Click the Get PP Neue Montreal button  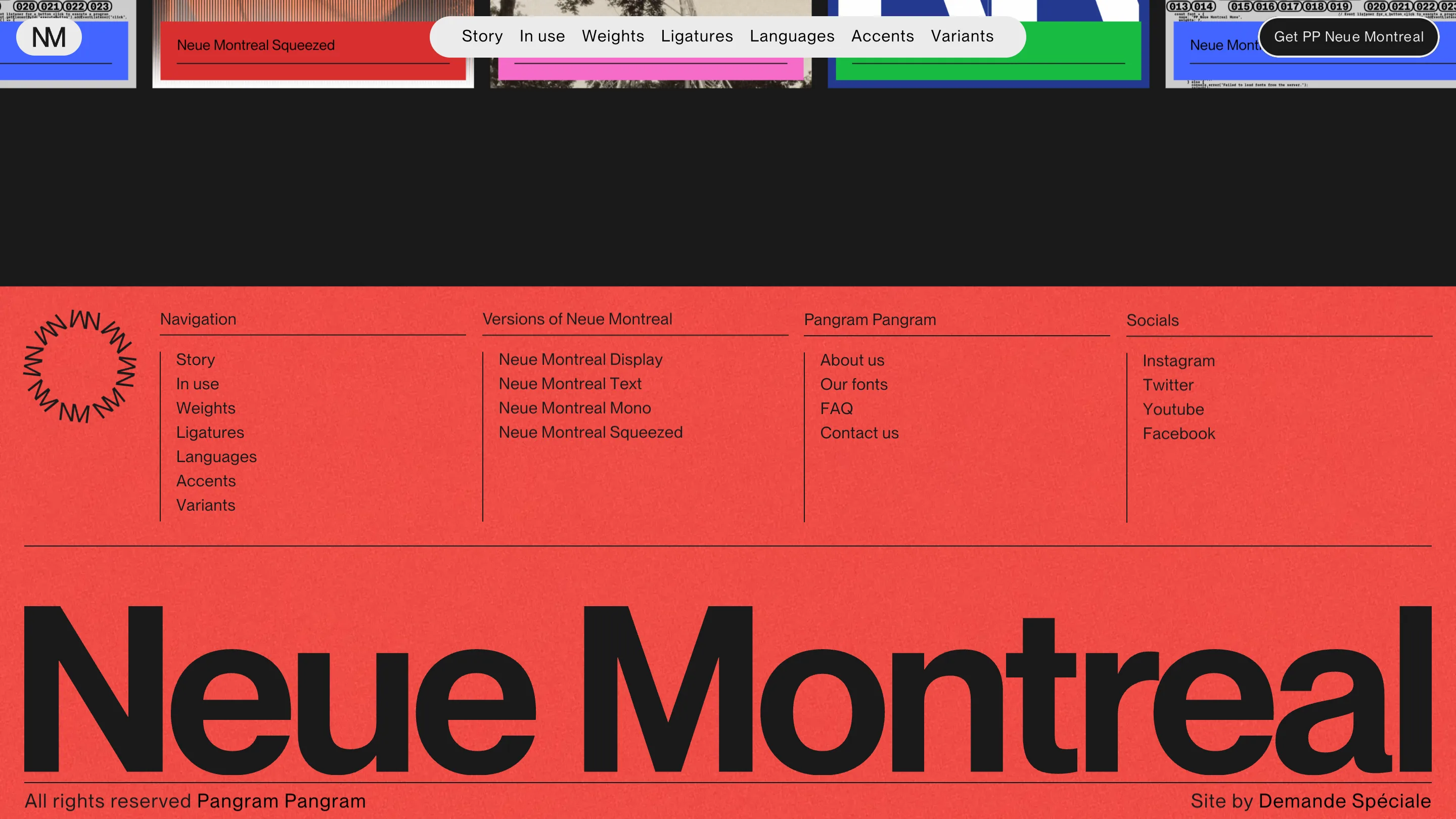point(1349,37)
